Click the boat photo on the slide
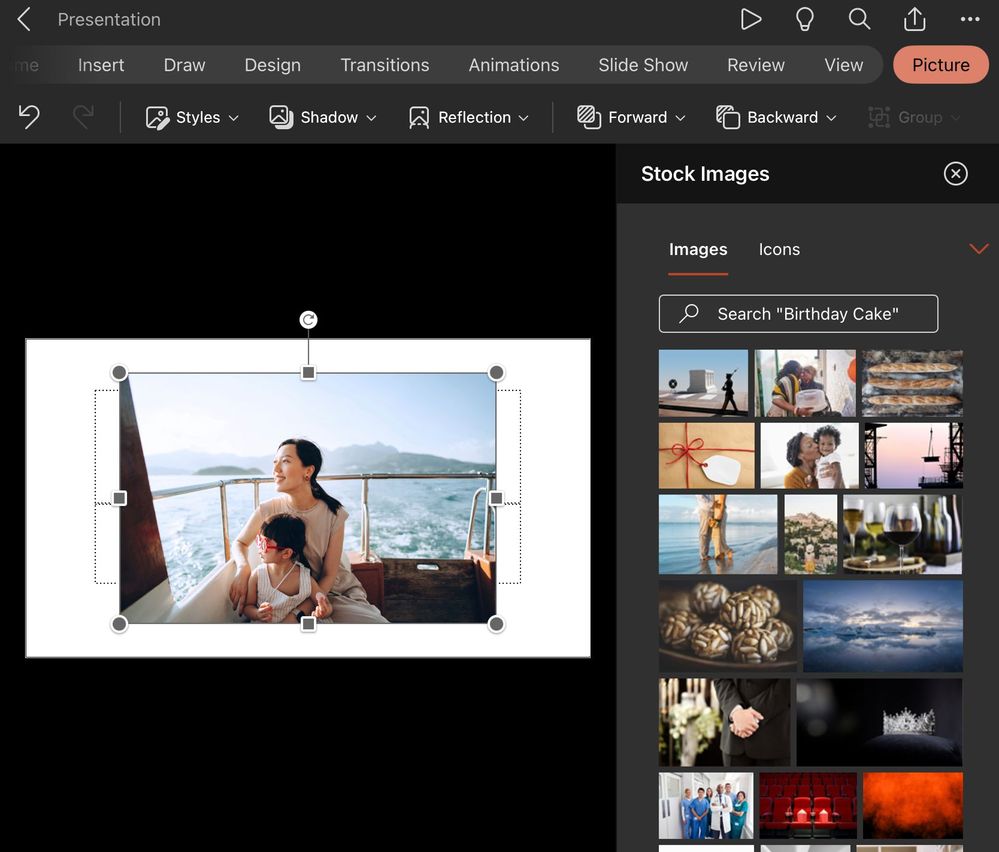The width and height of the screenshot is (999, 852). [308, 498]
